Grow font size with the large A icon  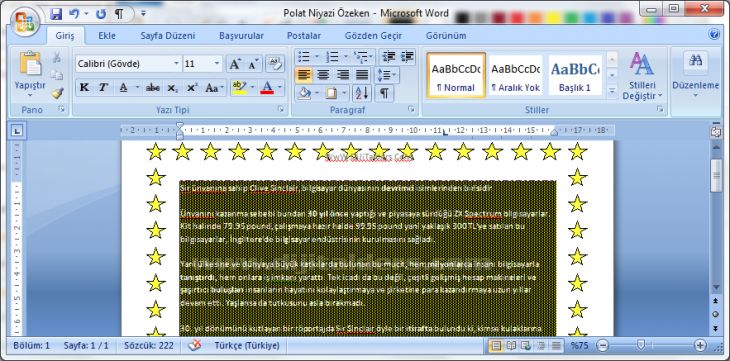[235, 64]
